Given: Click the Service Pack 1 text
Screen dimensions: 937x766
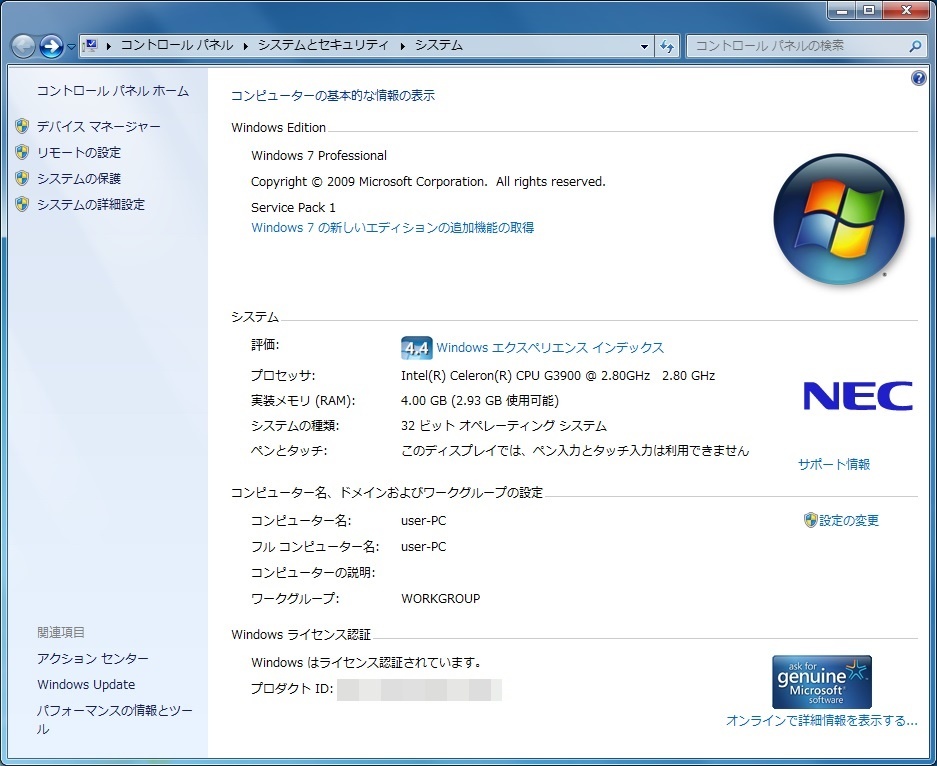Looking at the screenshot, I should pos(293,208).
